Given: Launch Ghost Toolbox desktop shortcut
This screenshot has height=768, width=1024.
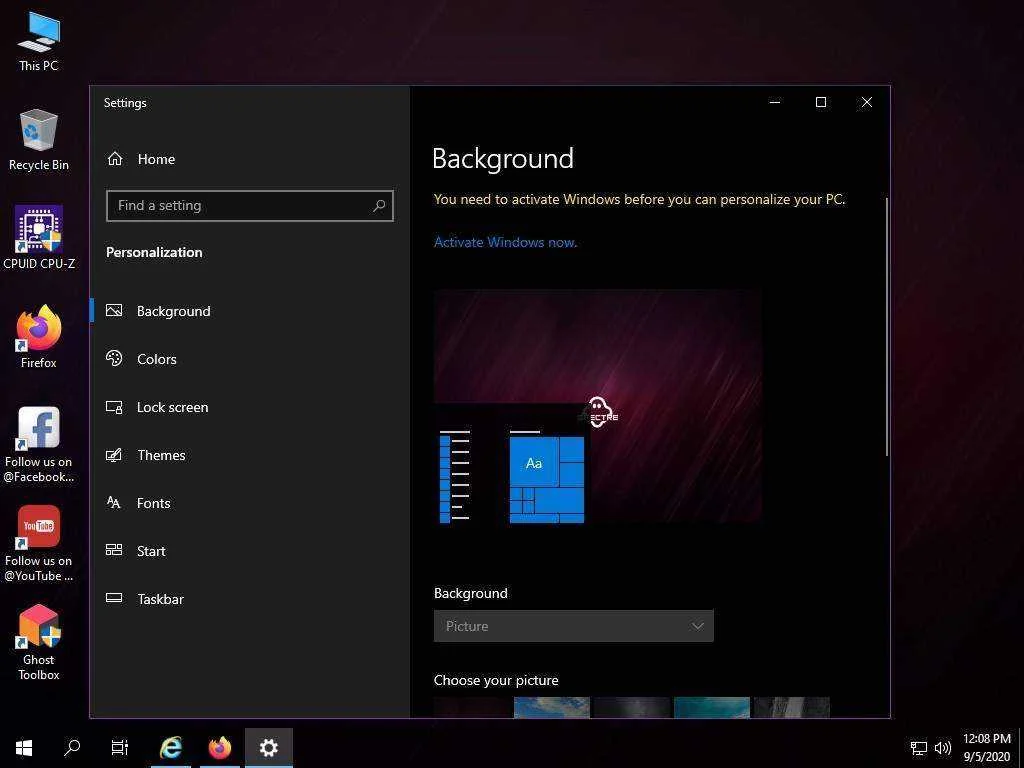Looking at the screenshot, I should pos(39,643).
